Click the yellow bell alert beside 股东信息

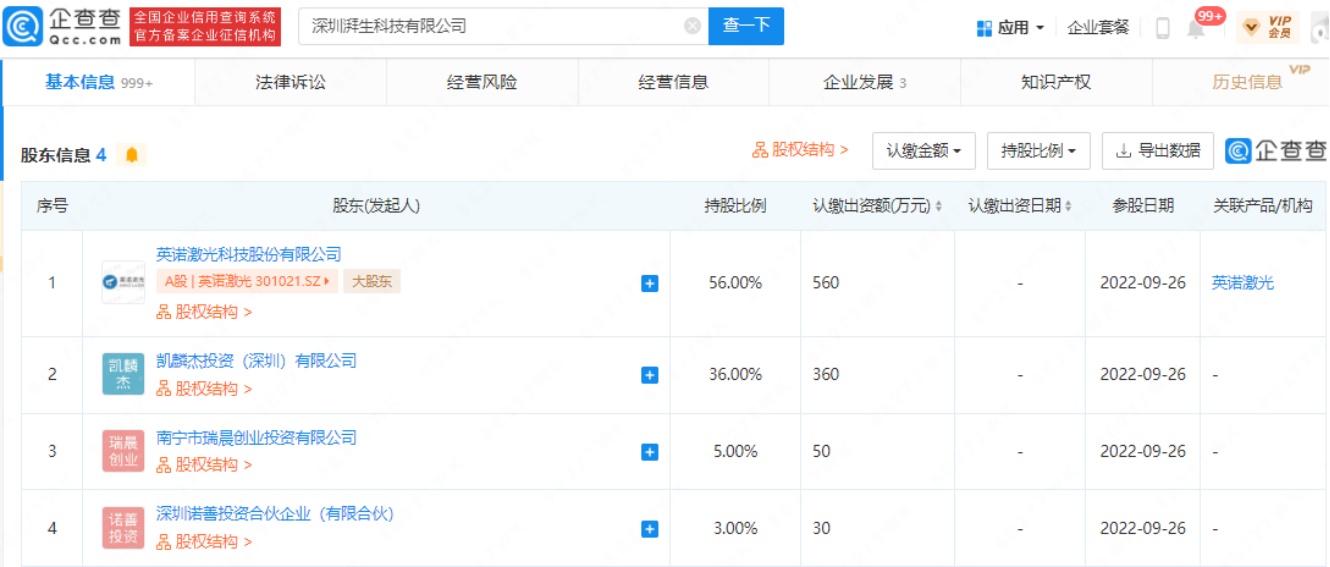pyautogui.click(x=132, y=155)
